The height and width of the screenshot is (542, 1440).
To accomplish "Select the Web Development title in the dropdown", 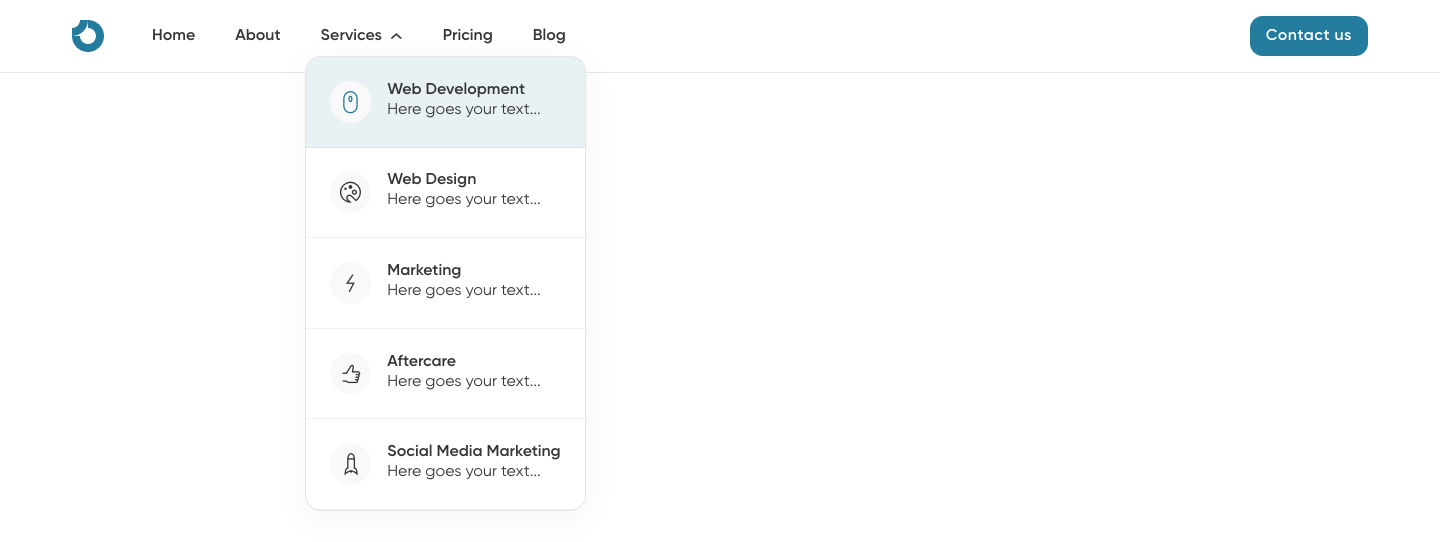I will coord(456,89).
